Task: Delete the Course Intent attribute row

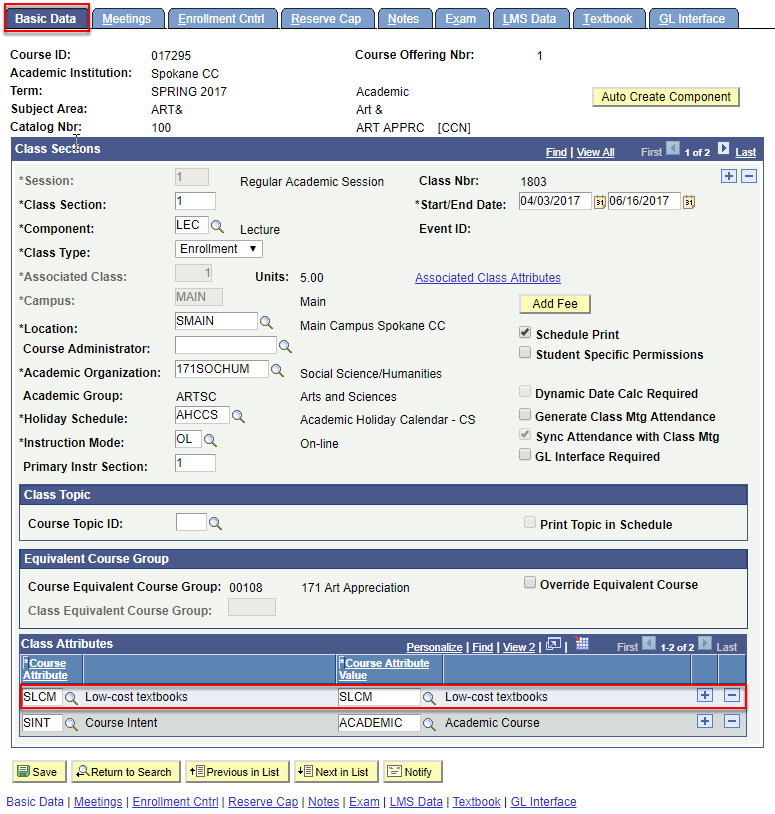Action: 732,721
